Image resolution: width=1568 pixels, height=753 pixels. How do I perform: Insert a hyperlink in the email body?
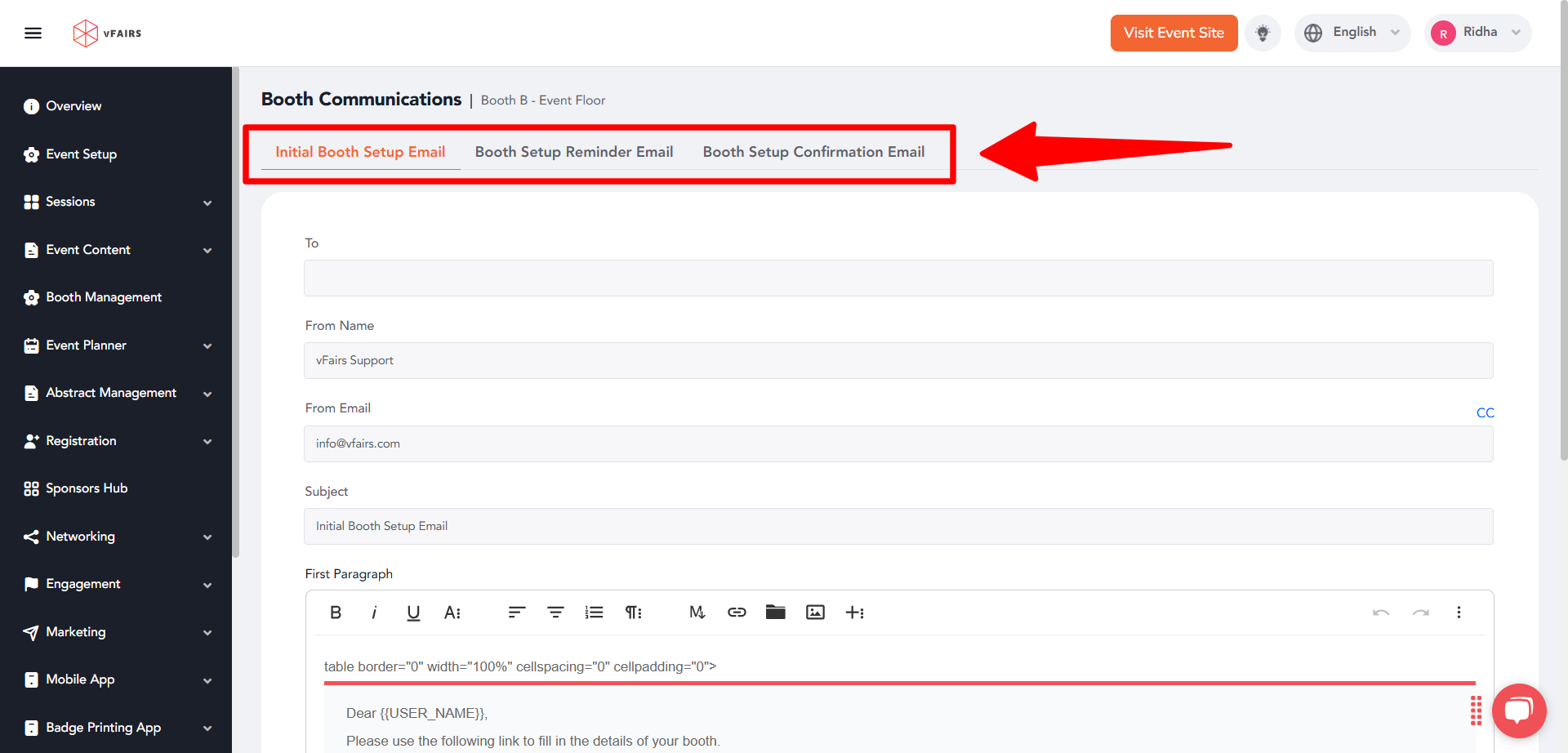tap(737, 612)
